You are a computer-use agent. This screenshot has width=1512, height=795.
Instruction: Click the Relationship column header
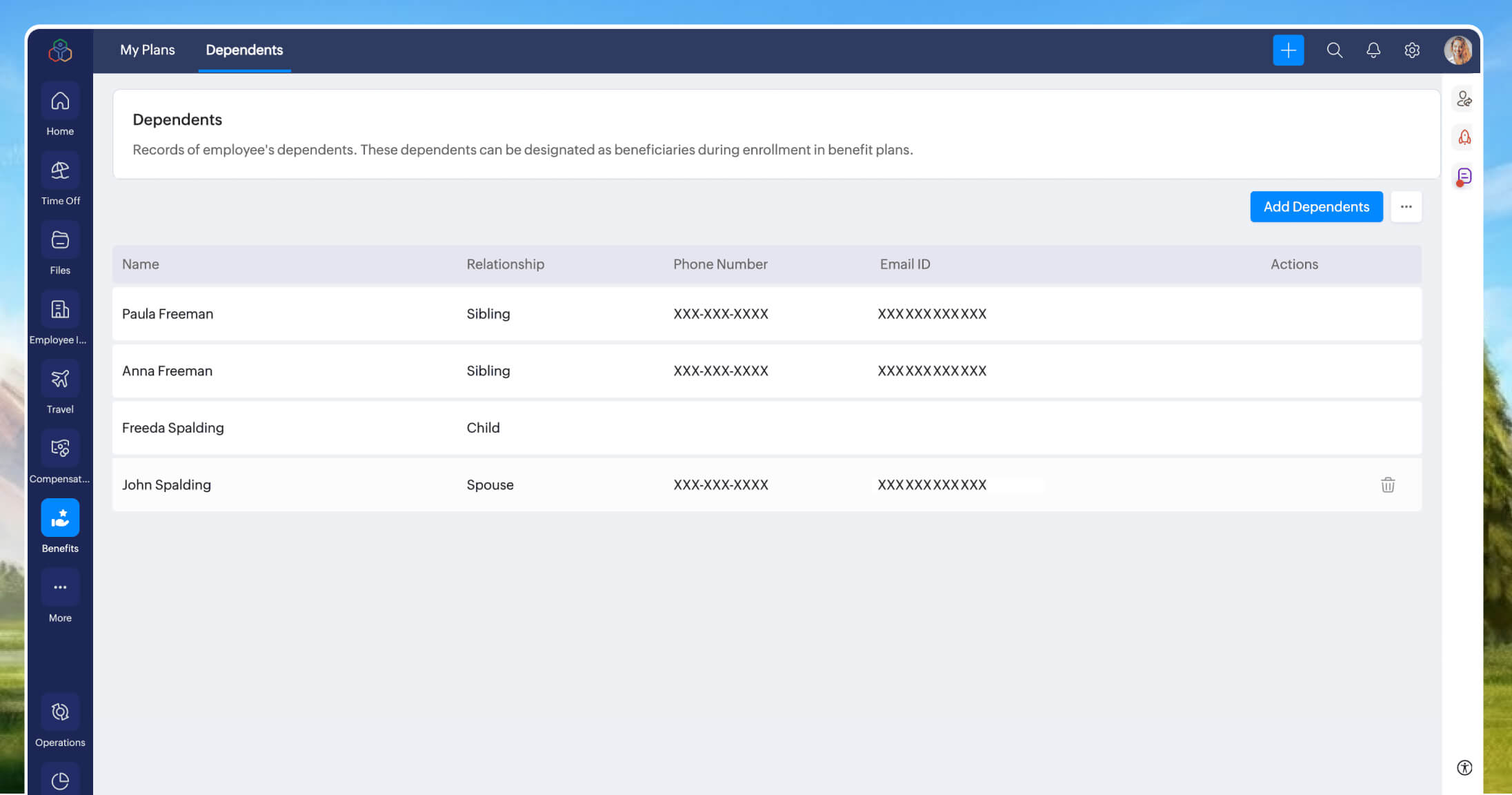pos(505,264)
